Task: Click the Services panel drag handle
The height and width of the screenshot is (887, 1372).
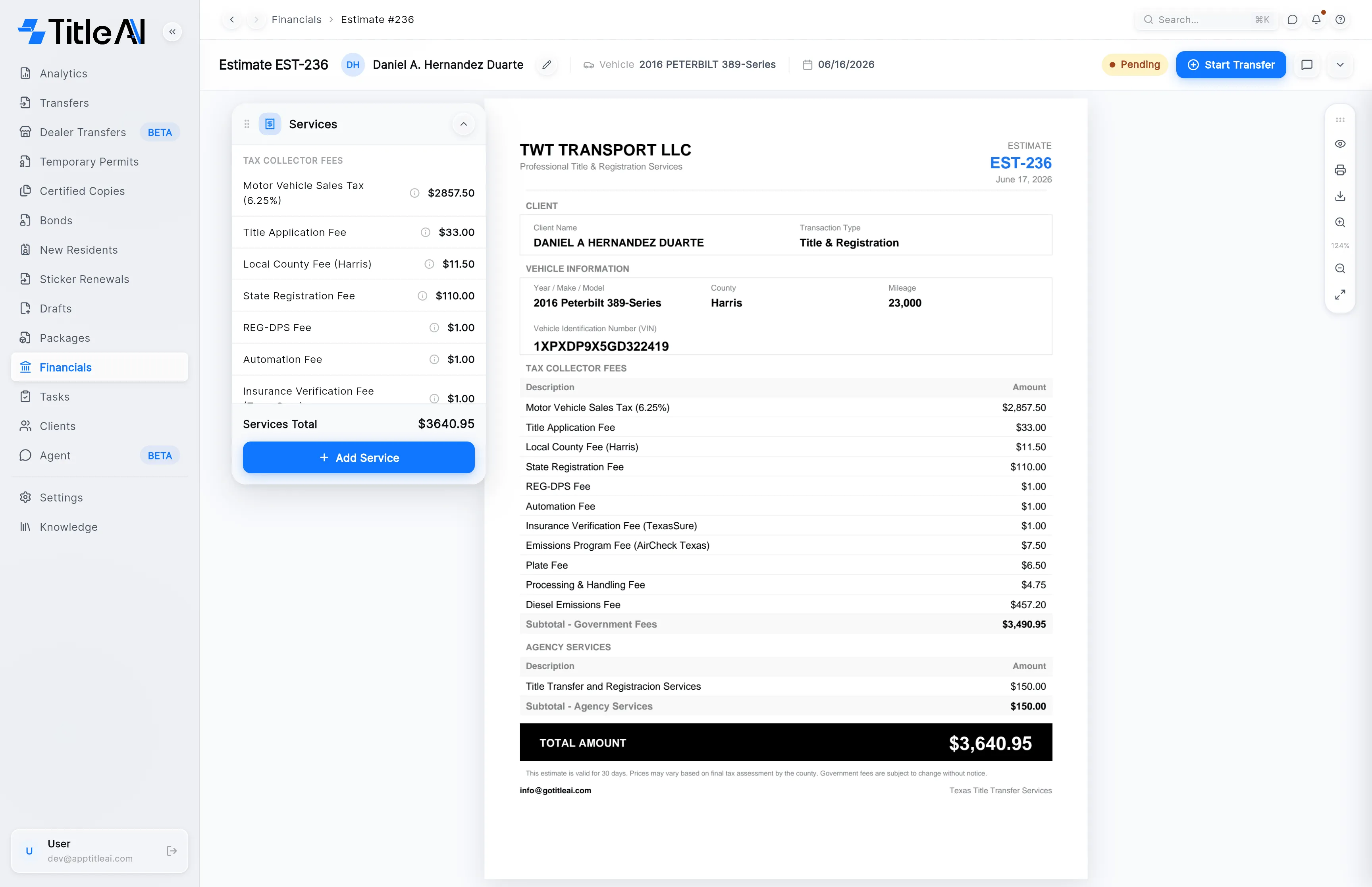Action: click(247, 124)
